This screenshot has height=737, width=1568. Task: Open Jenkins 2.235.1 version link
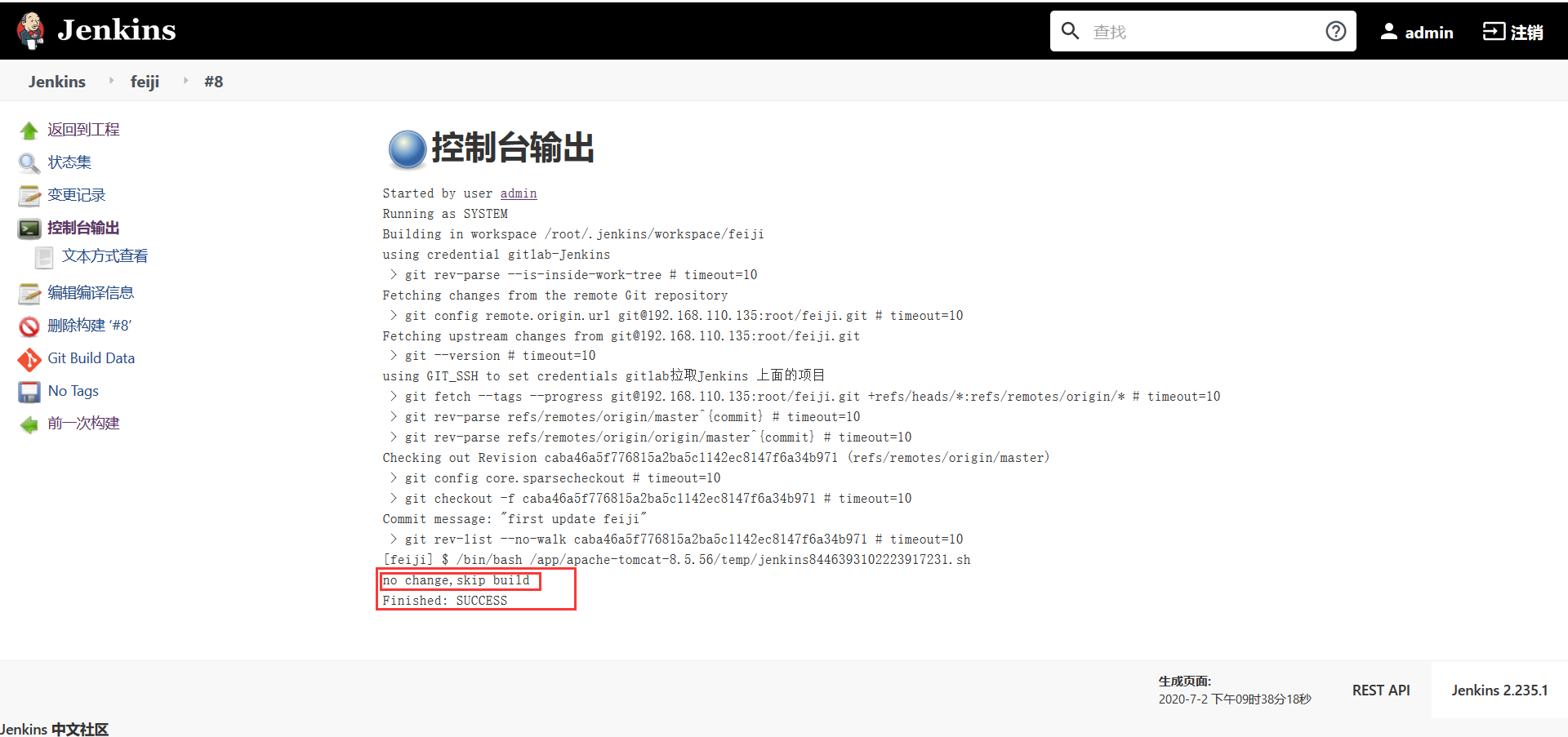pyautogui.click(x=1499, y=690)
